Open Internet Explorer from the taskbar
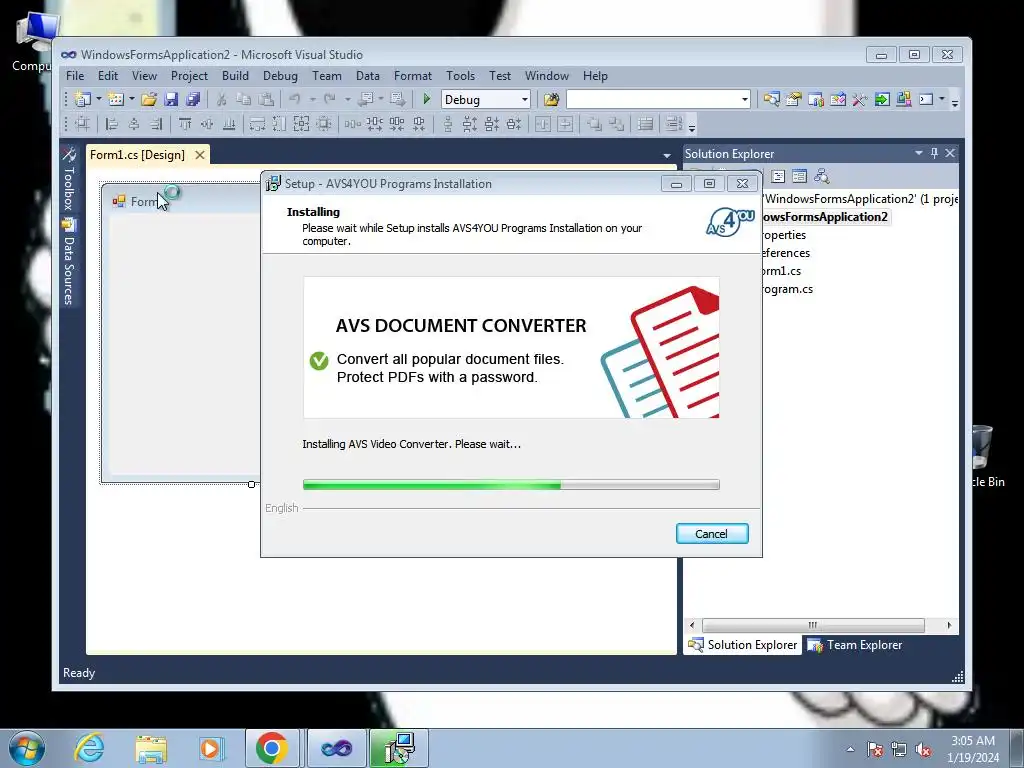 click(x=89, y=748)
